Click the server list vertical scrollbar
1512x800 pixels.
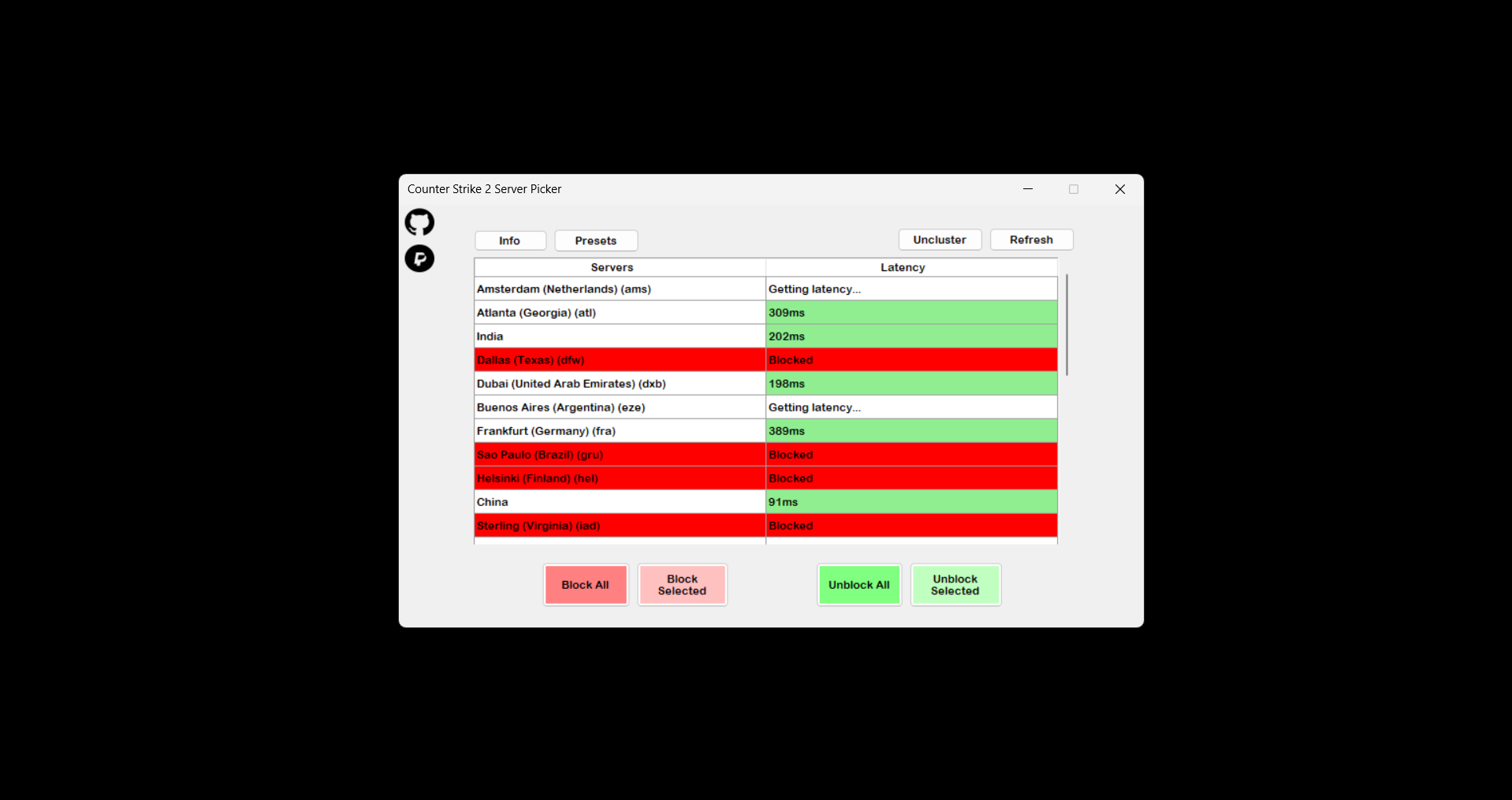pos(1067,325)
